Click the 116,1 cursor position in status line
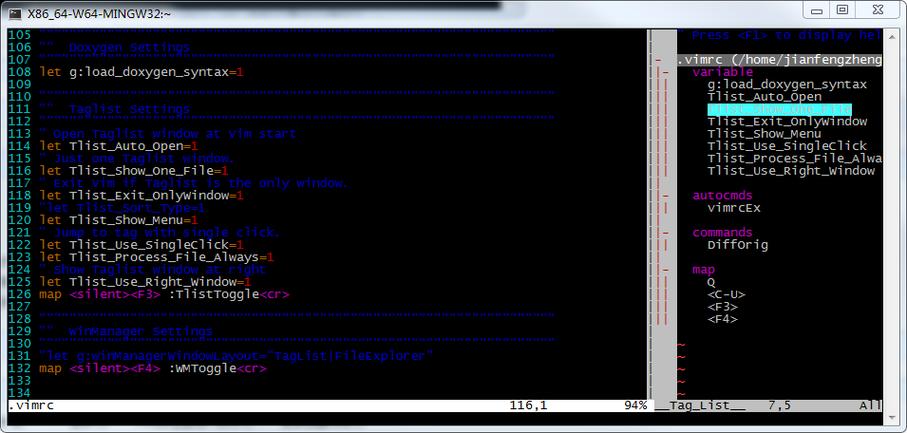 (x=529, y=405)
